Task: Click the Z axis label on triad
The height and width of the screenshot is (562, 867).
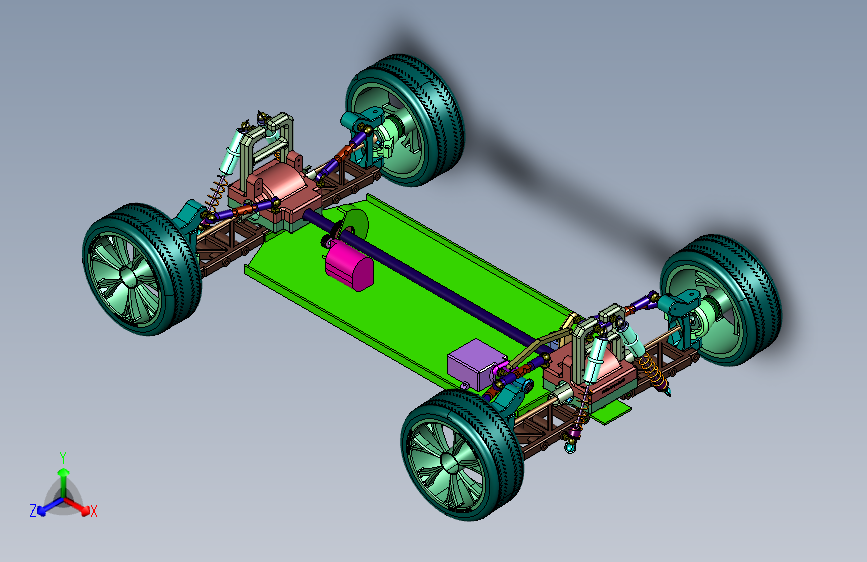Action: coord(33,511)
